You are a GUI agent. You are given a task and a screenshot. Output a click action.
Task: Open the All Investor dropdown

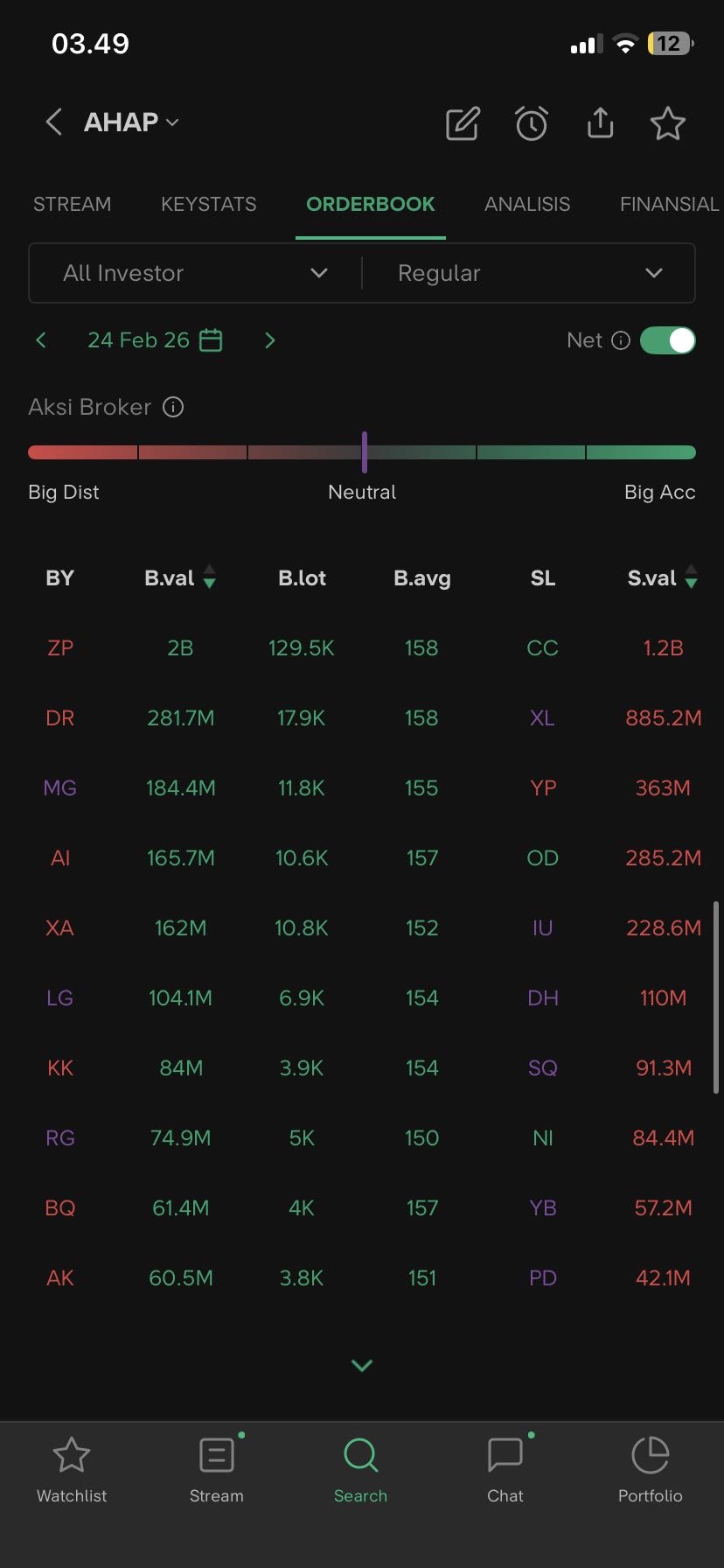pos(195,273)
